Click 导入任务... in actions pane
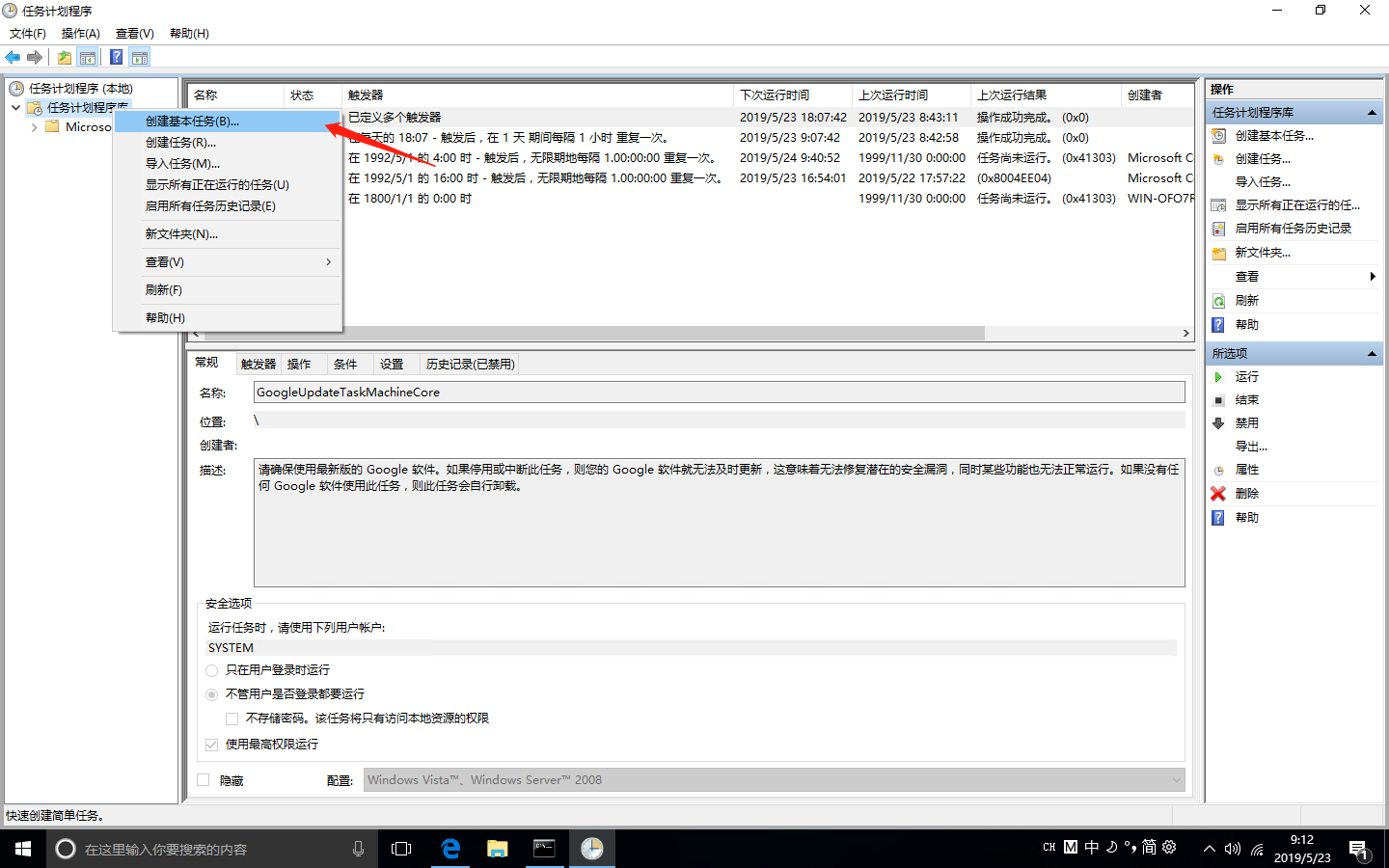Screen dimensions: 1389x868 1263,182
